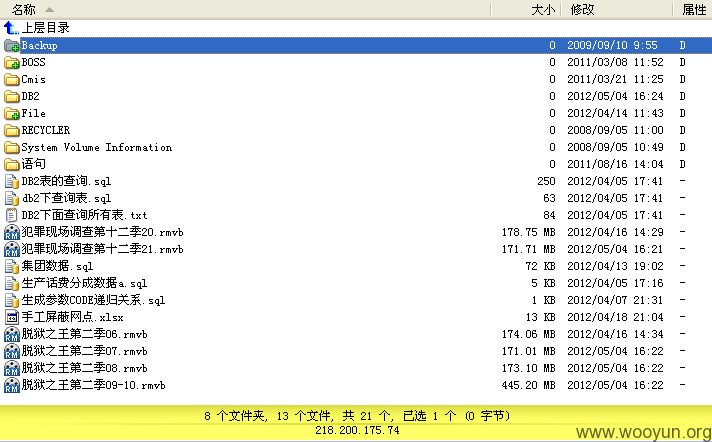The height and width of the screenshot is (442, 712).
Task: Click the 生成参数CODE递归关系.sql file icon
Action: pos(11,300)
